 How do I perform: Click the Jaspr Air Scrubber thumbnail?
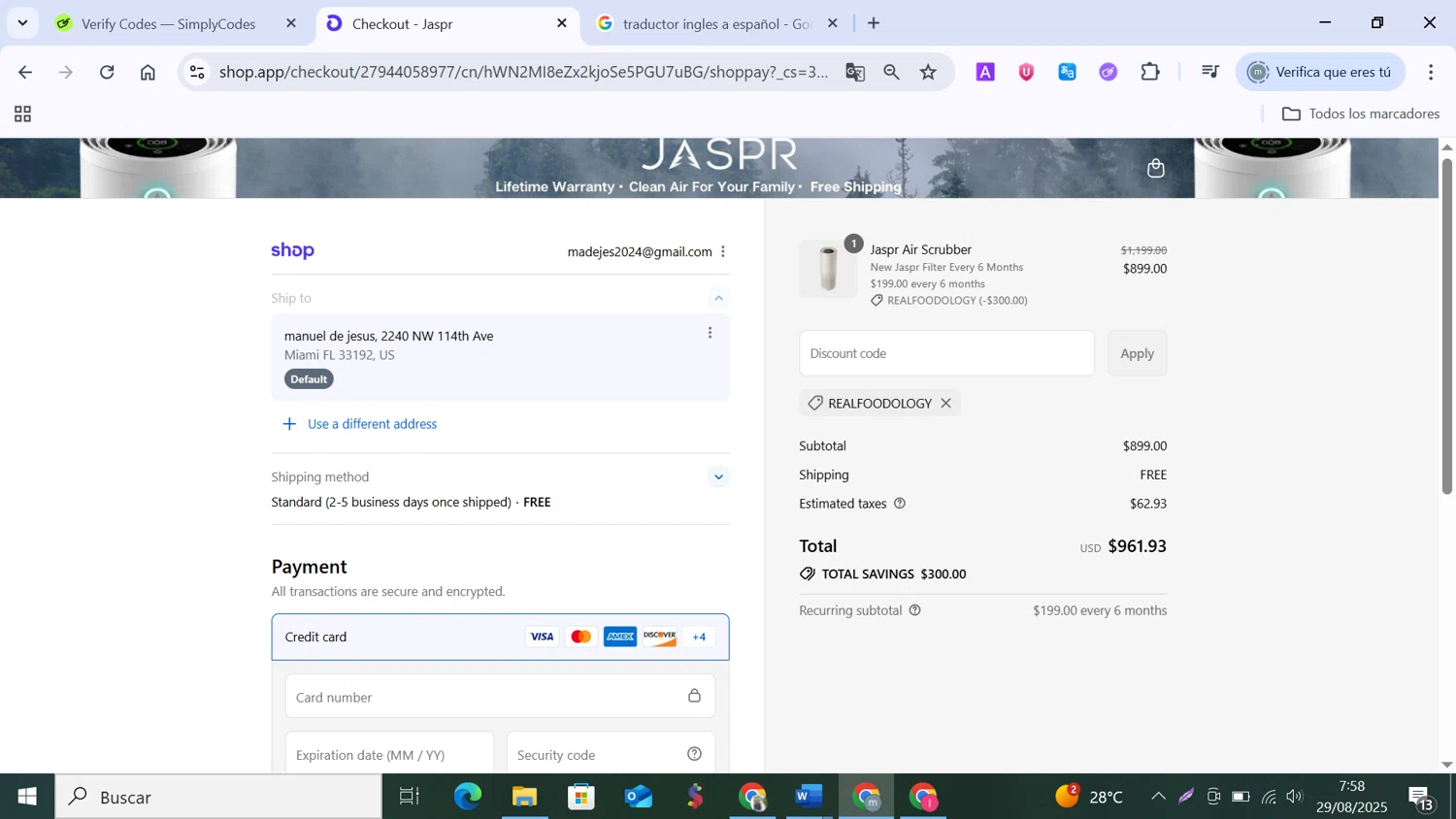point(828,269)
